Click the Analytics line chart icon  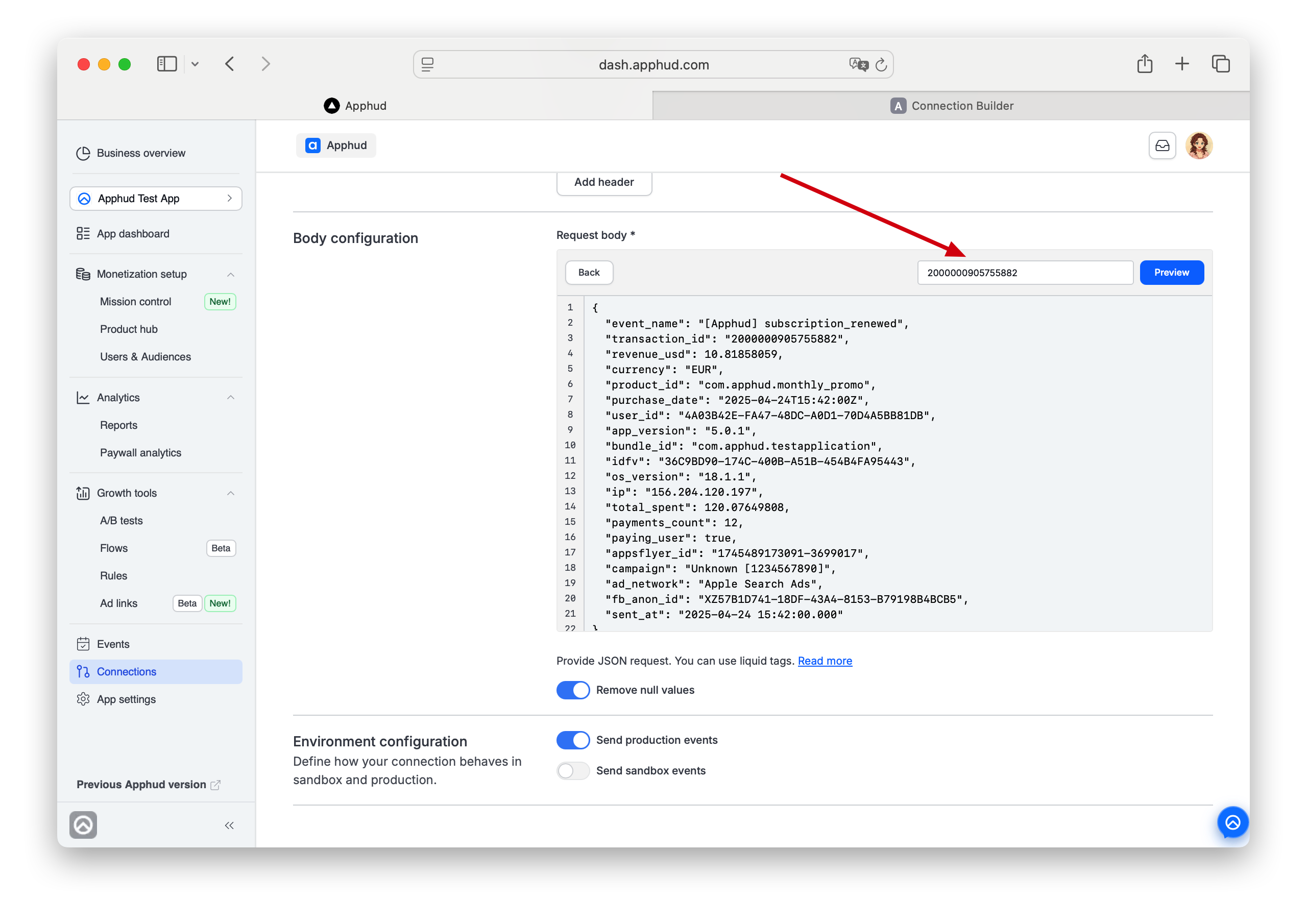point(83,397)
